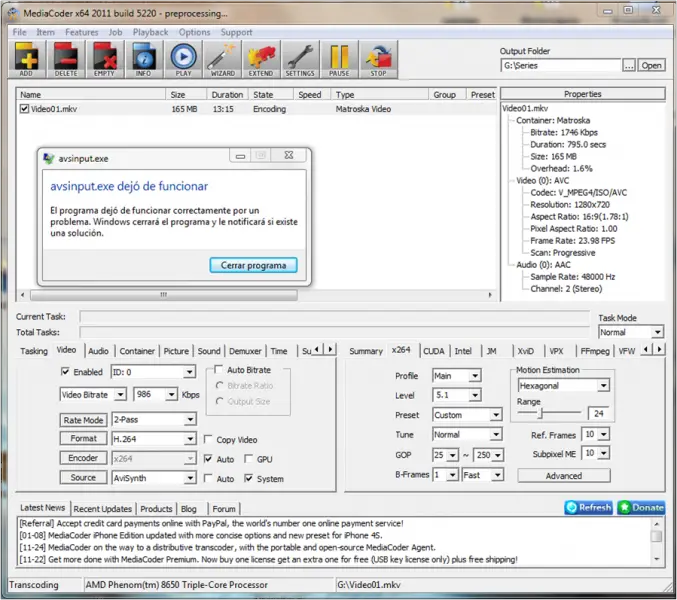Click the avsinput.exe dialog title icon
This screenshot has width=677, height=600.
pyautogui.click(x=49, y=158)
